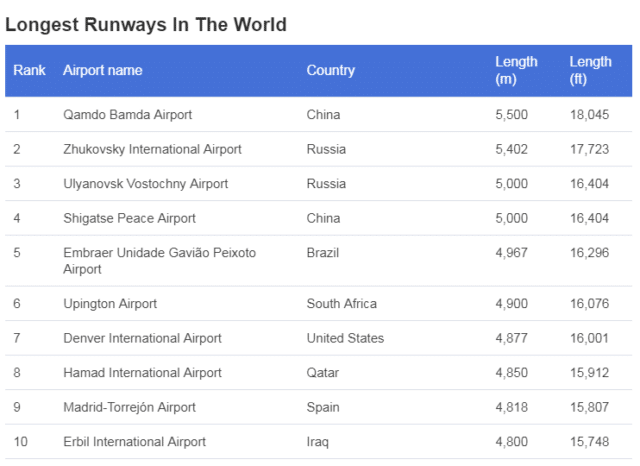
Task: Click the 18,045 feet length value
Action: pos(589,115)
